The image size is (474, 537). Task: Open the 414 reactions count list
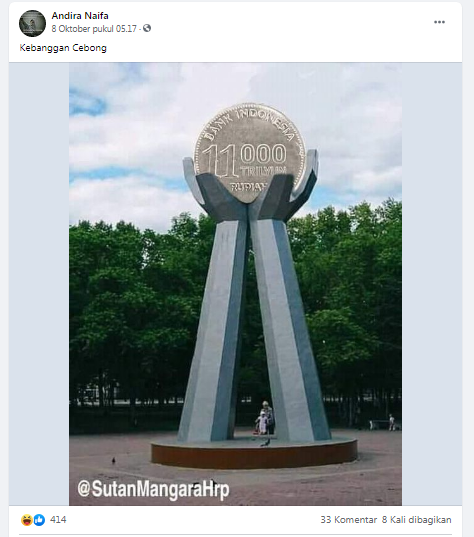coord(58,520)
